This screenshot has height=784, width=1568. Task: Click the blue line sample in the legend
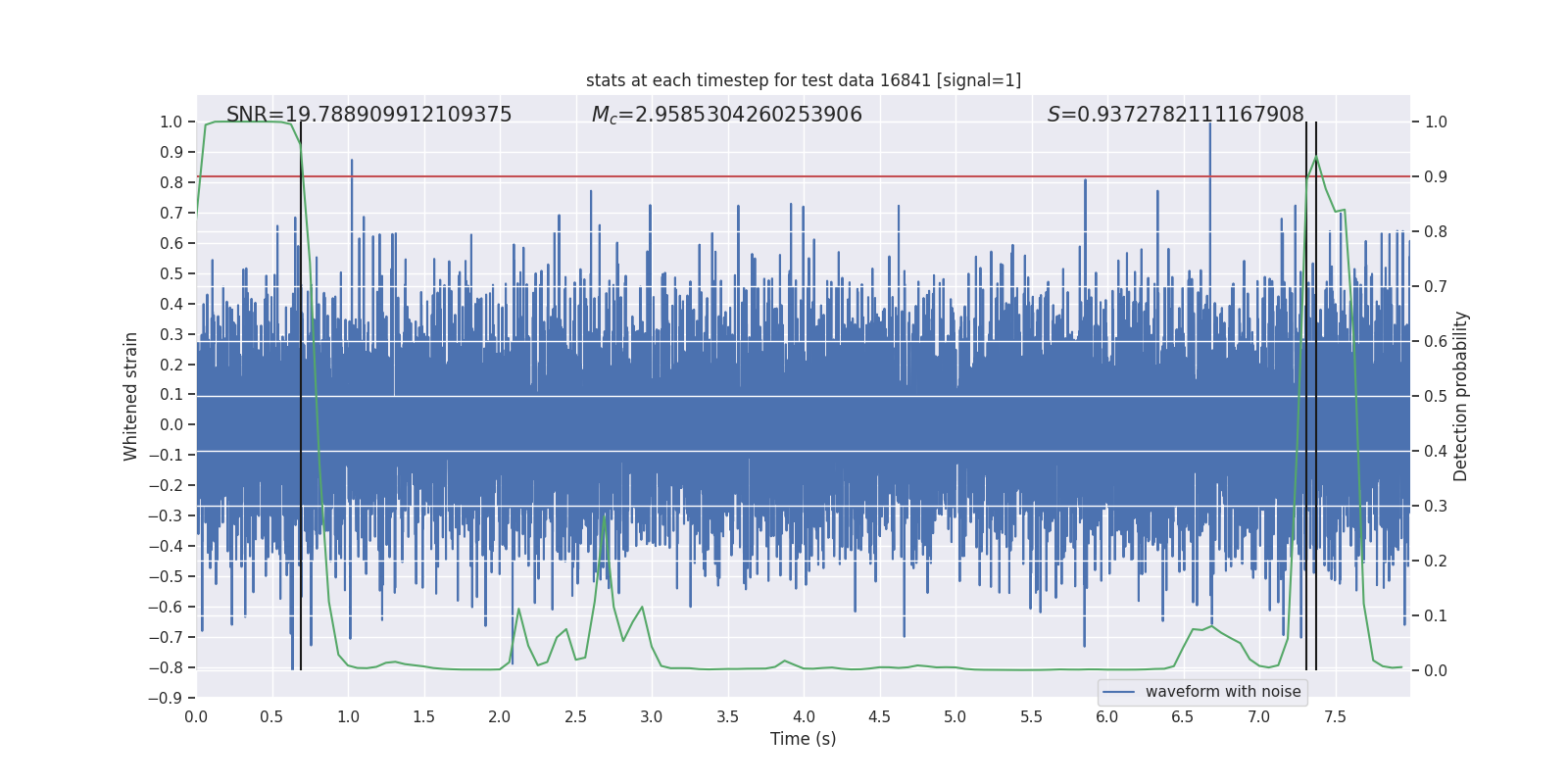point(1118,692)
